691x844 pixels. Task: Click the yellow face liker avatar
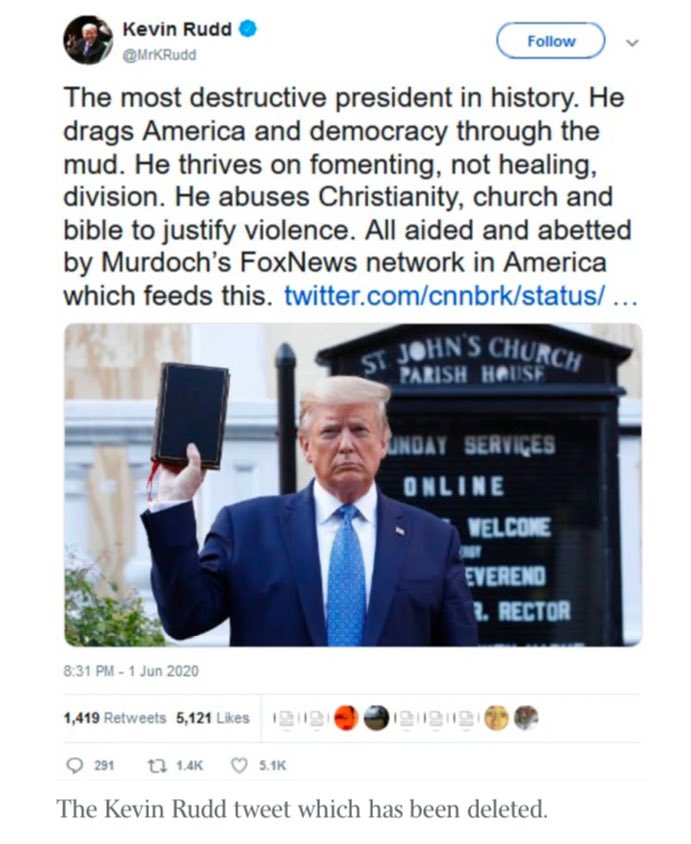tap(496, 718)
